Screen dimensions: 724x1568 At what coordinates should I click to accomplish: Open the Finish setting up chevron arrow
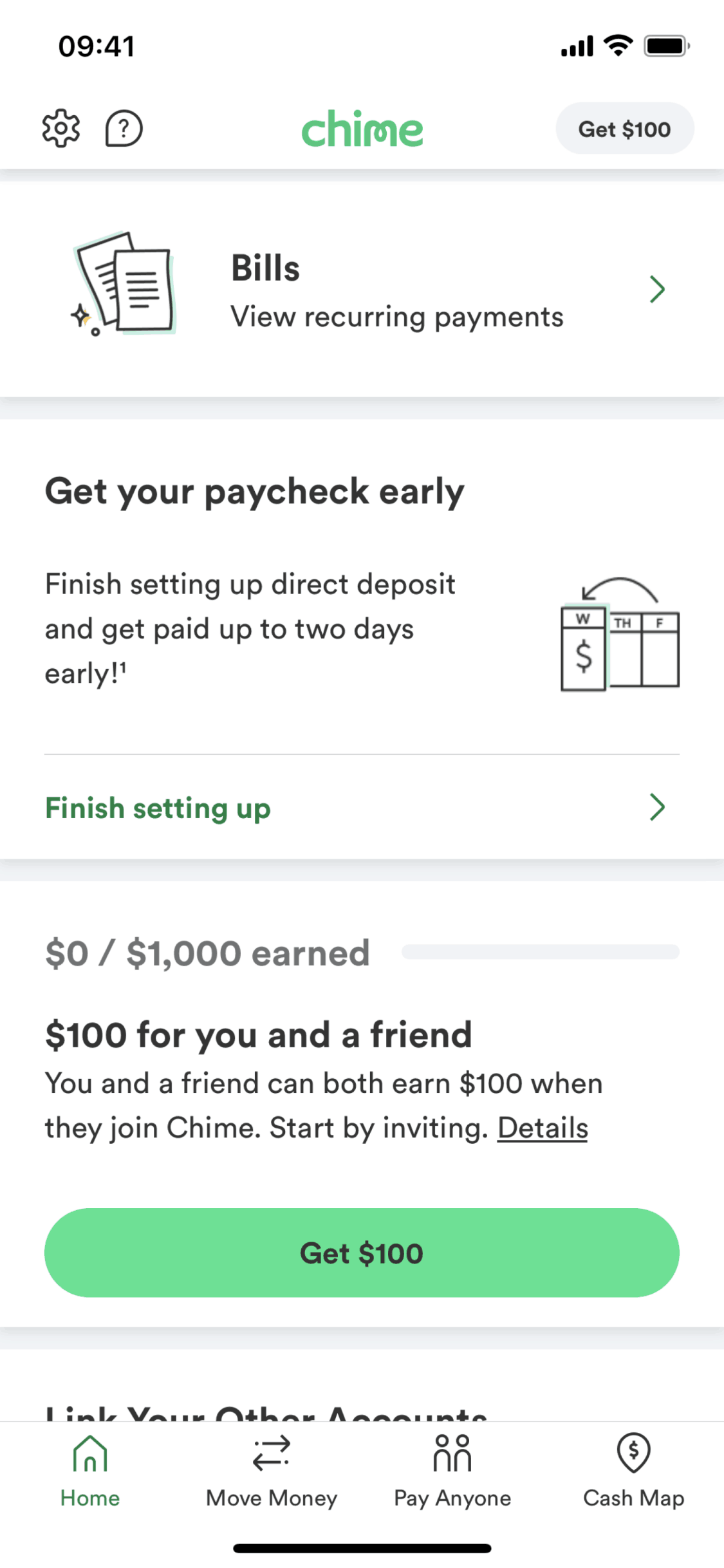coord(656,807)
